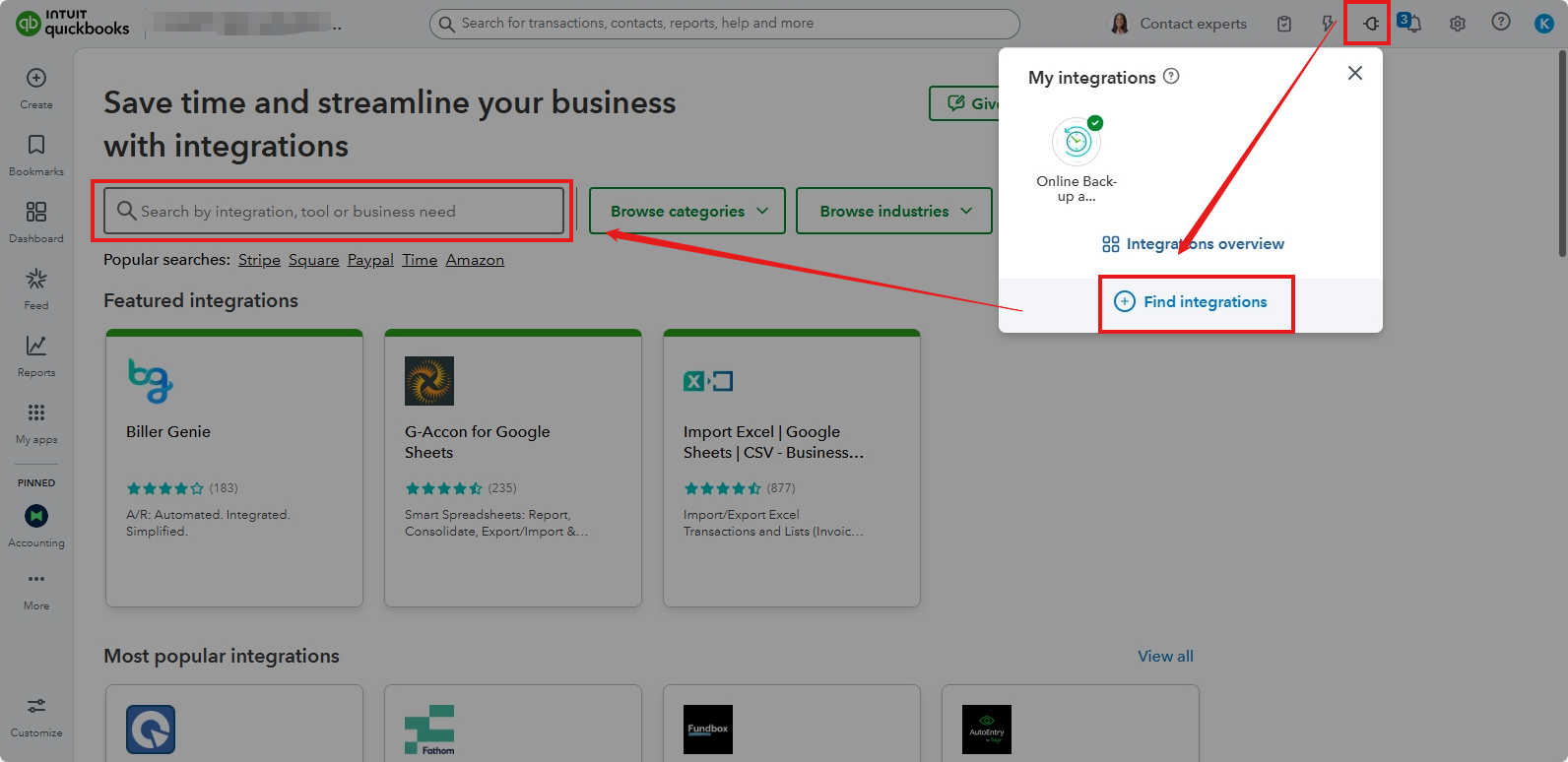Click the Paypal popular search link
This screenshot has width=1568, height=762.
pos(370,260)
